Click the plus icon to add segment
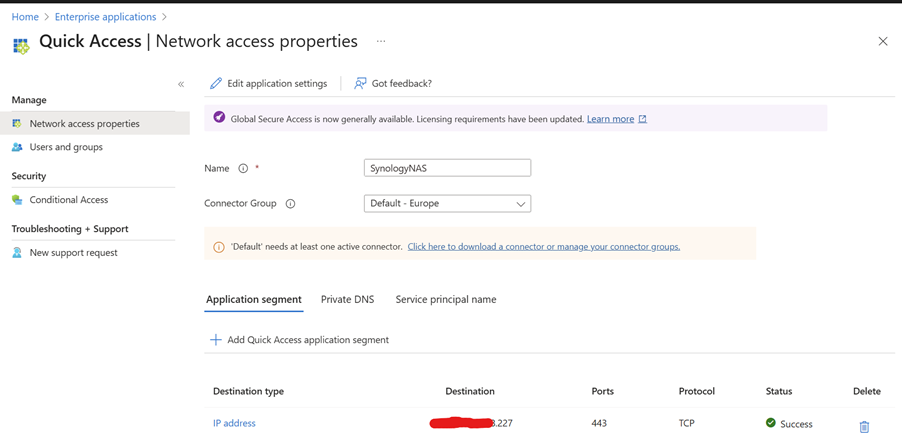Viewport: 902px width, 441px height. coord(215,340)
